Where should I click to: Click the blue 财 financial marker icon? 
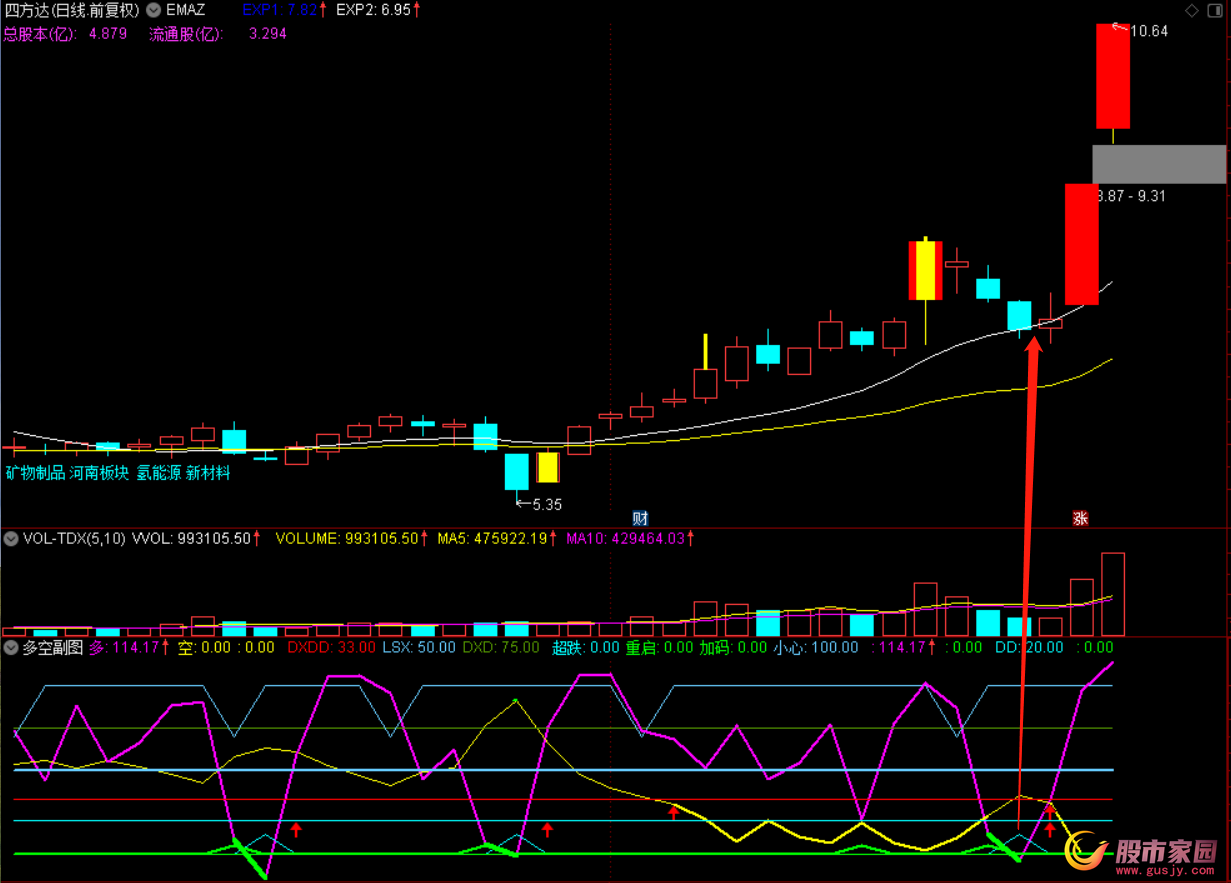tap(640, 518)
